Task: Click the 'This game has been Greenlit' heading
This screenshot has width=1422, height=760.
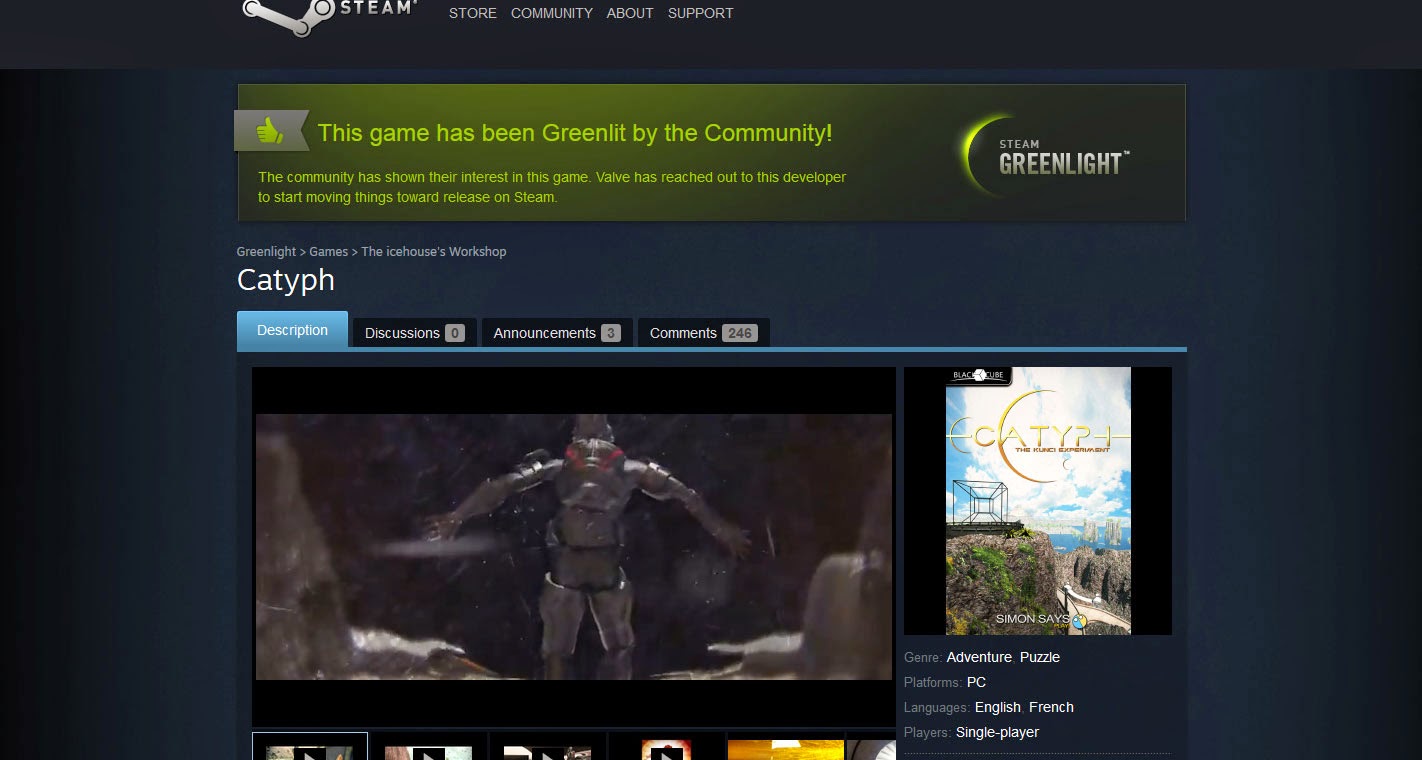Action: (x=575, y=132)
